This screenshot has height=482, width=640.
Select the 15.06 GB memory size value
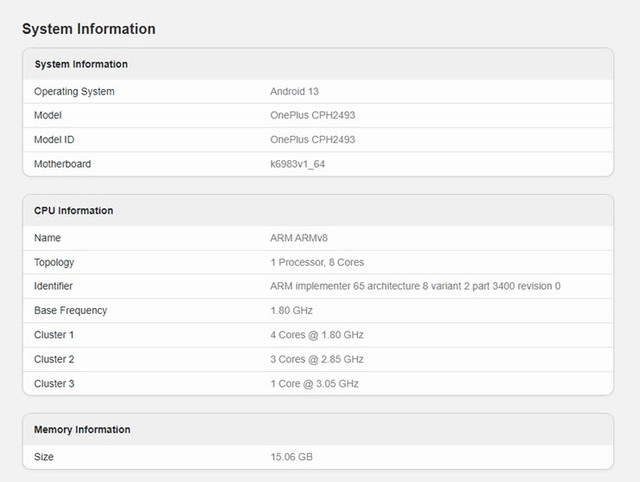click(291, 457)
